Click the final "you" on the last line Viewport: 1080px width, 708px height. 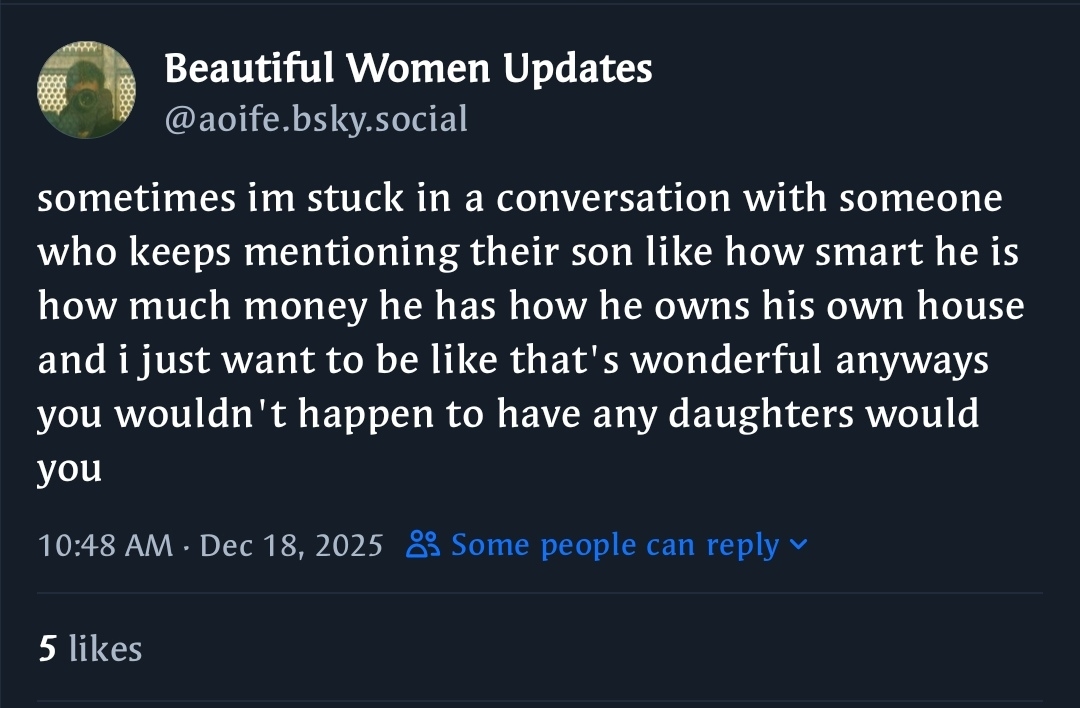69,469
